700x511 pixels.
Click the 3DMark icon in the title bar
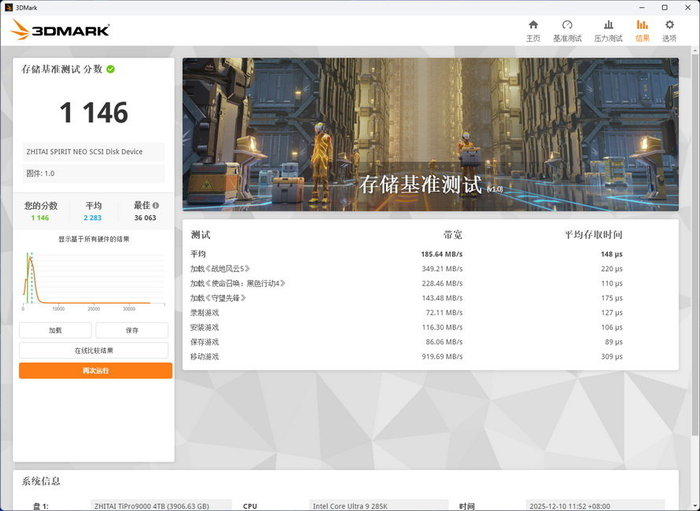[8, 8]
